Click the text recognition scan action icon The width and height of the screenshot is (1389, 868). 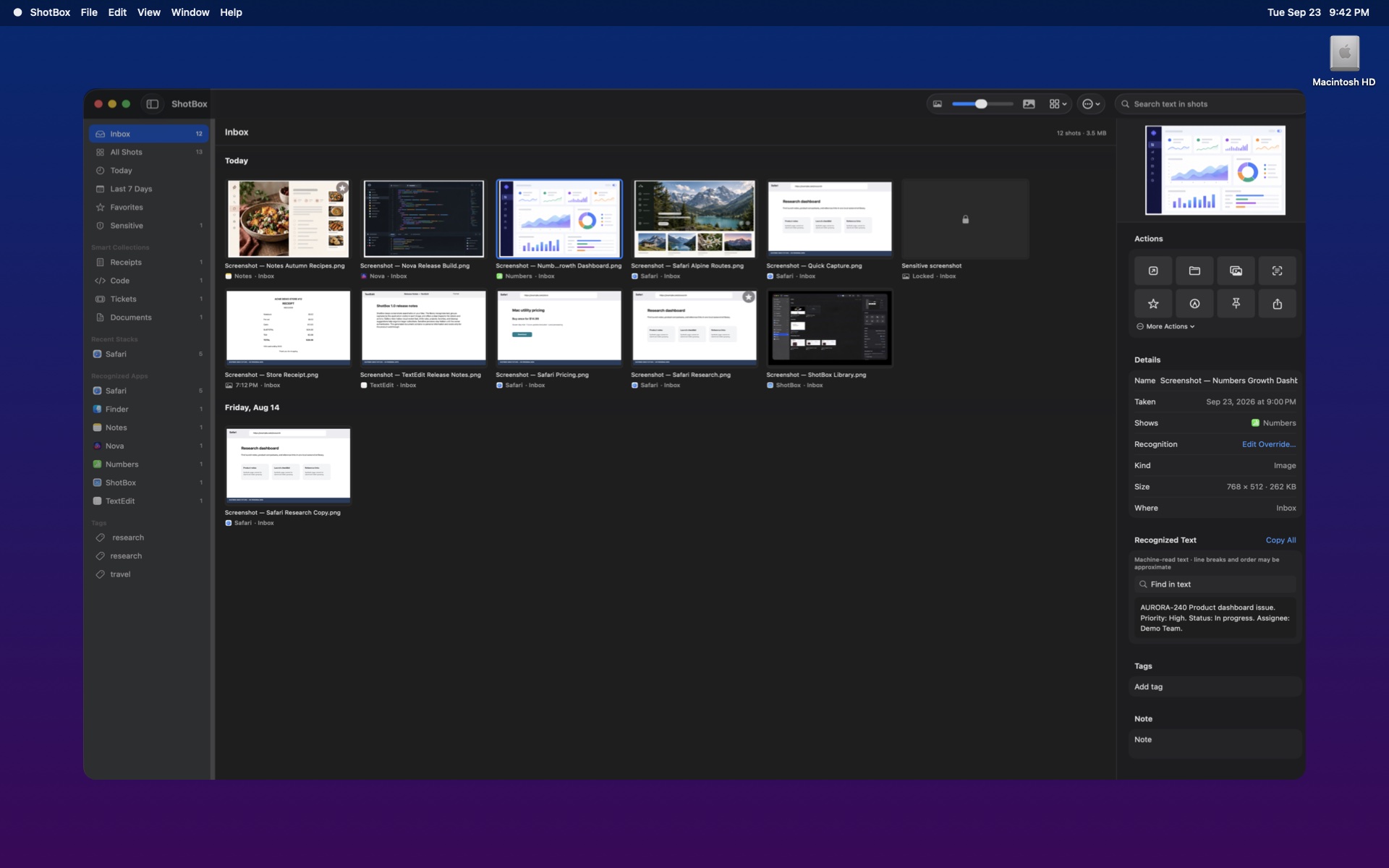click(1277, 271)
